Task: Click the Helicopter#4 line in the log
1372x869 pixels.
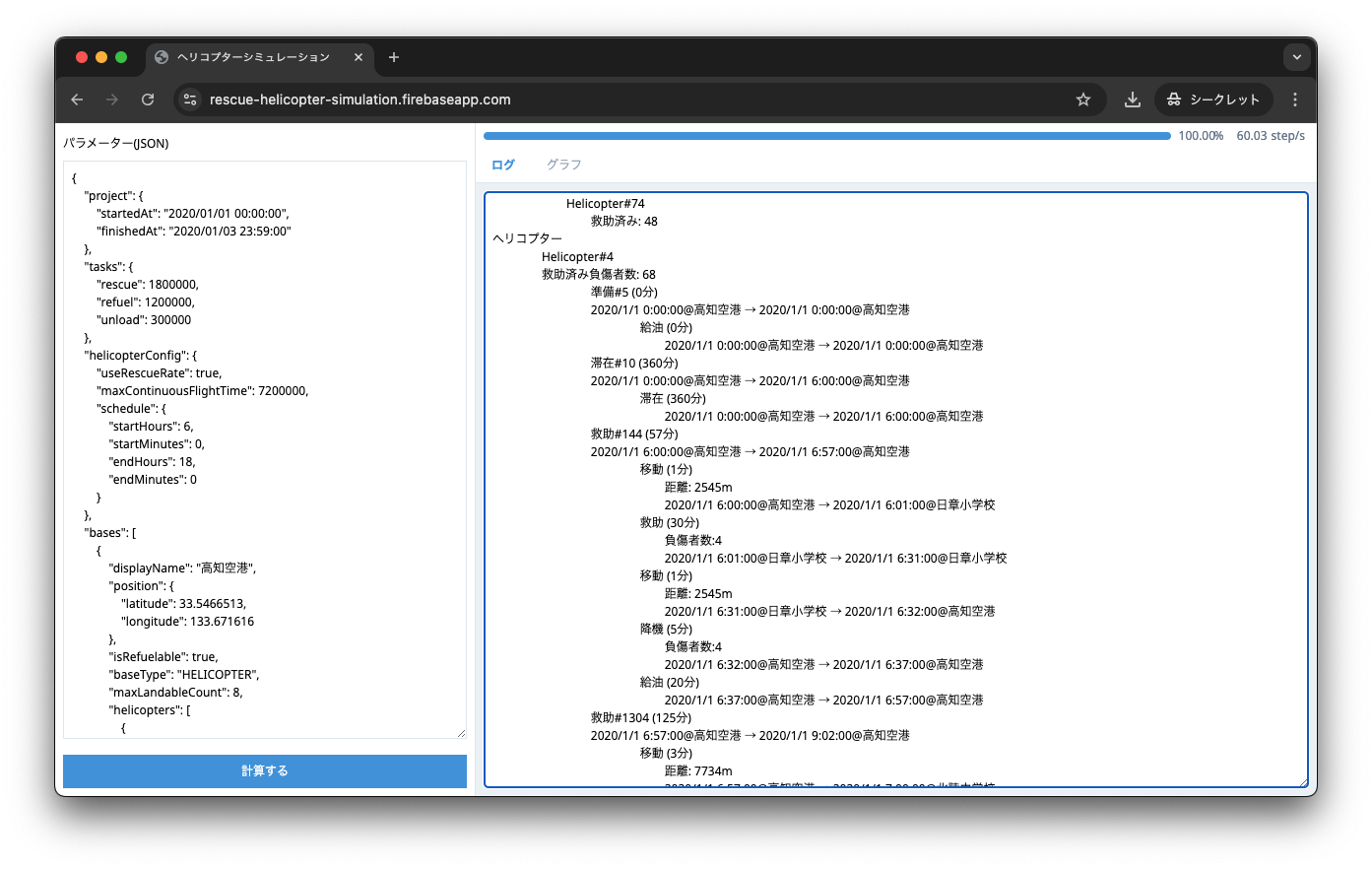Action: coord(577,257)
